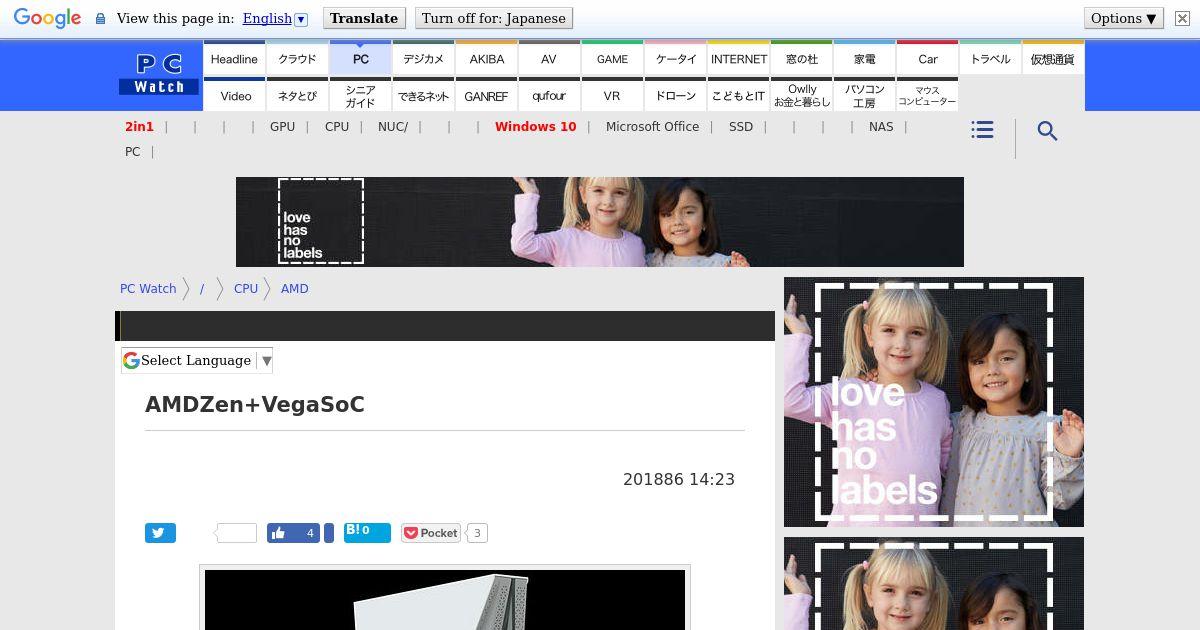1200x630 pixels.
Task: Click the PC link below 2in1
Action: point(133,152)
